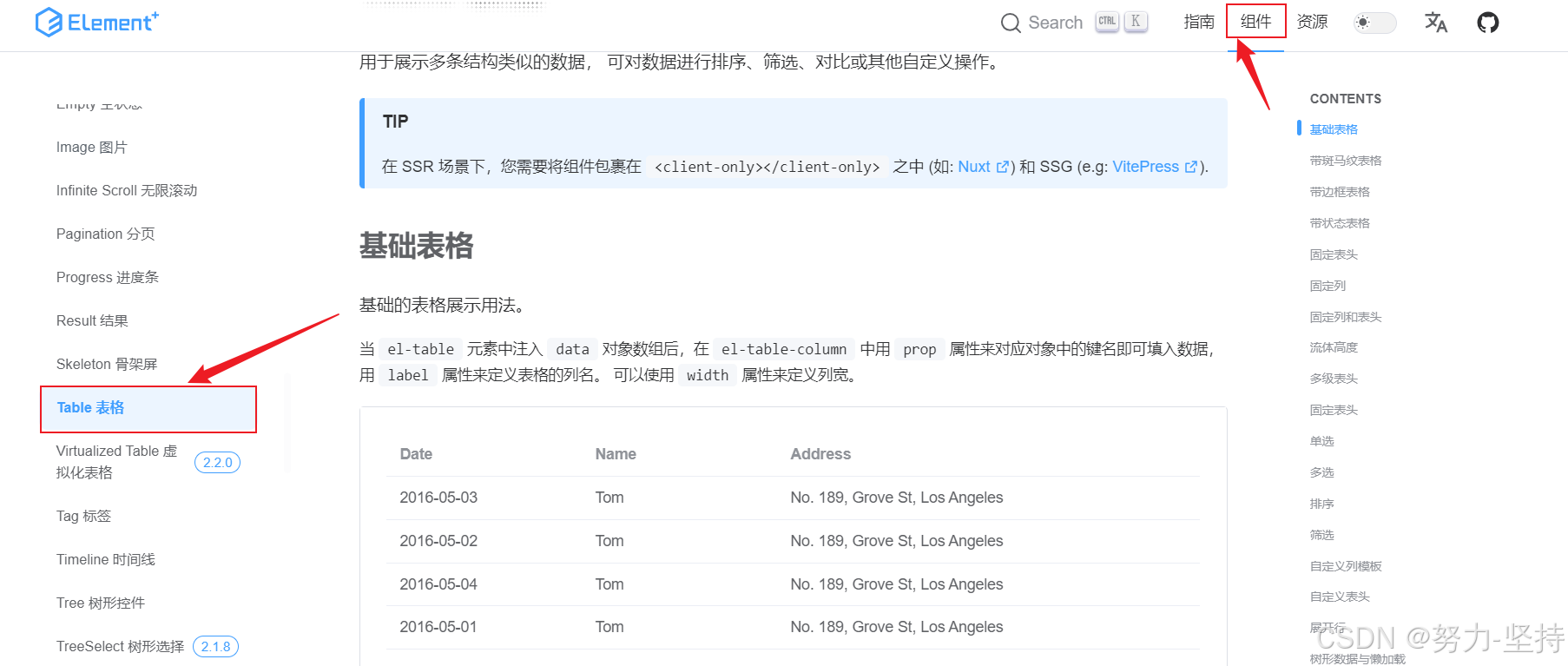Screen dimensions: 1568x666
Task: Go to Progress 进度条 page
Action: pos(108,277)
